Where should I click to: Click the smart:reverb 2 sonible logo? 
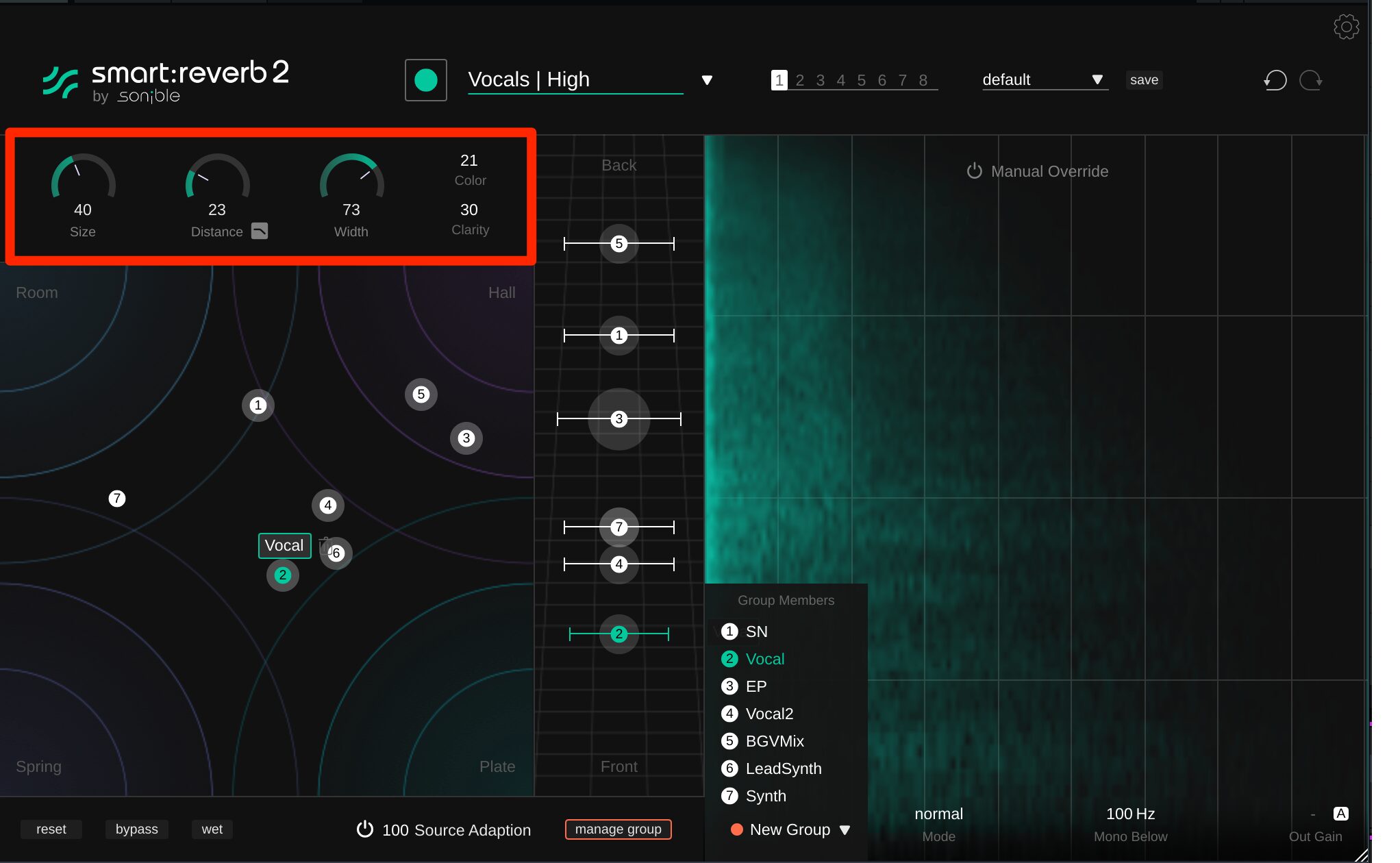point(166,82)
